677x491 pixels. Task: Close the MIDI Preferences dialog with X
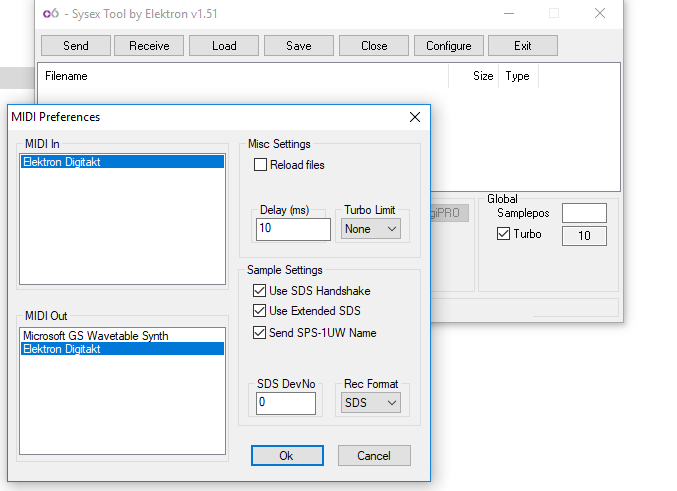415,117
